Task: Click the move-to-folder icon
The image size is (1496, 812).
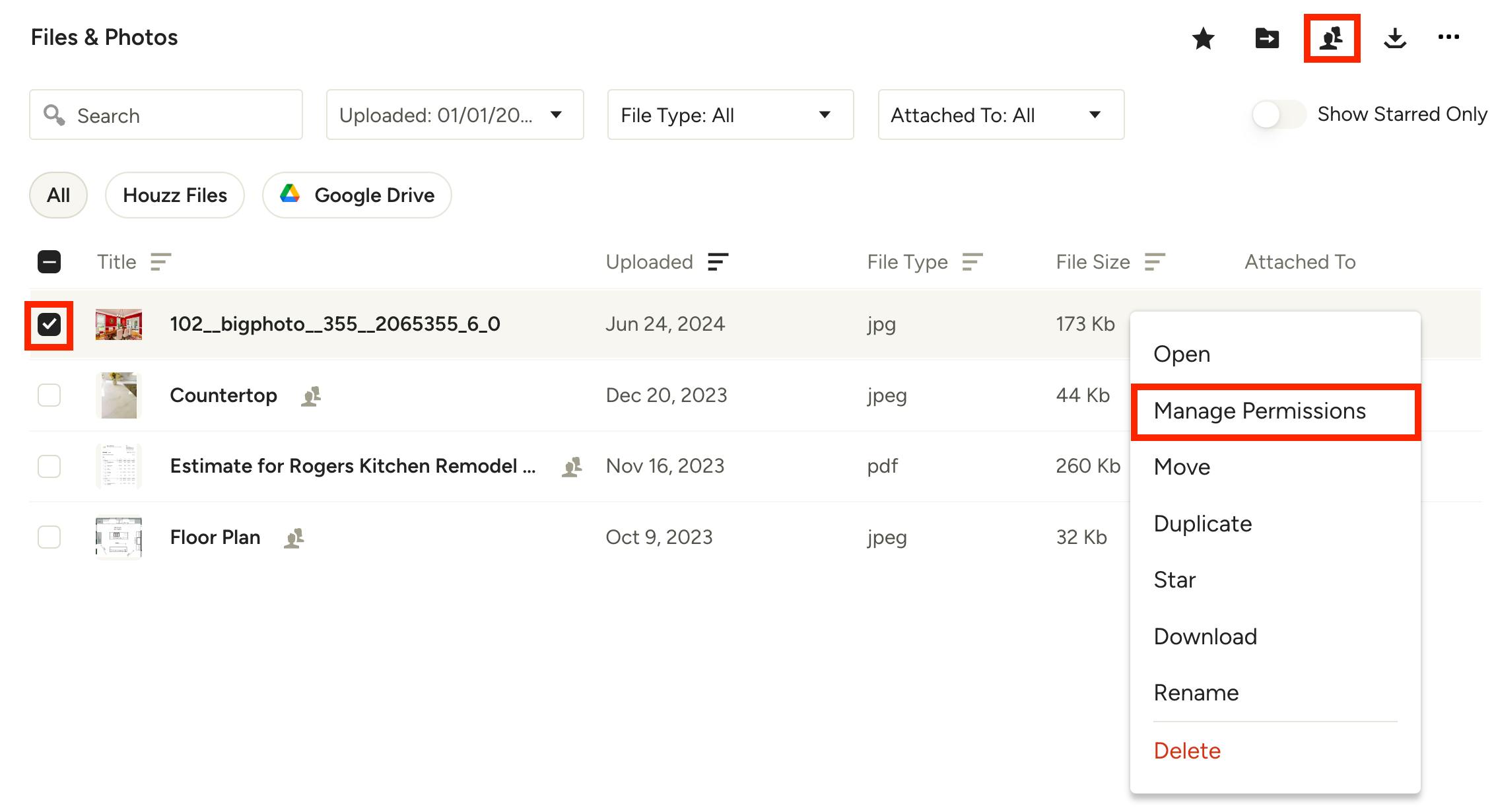Action: (1266, 38)
